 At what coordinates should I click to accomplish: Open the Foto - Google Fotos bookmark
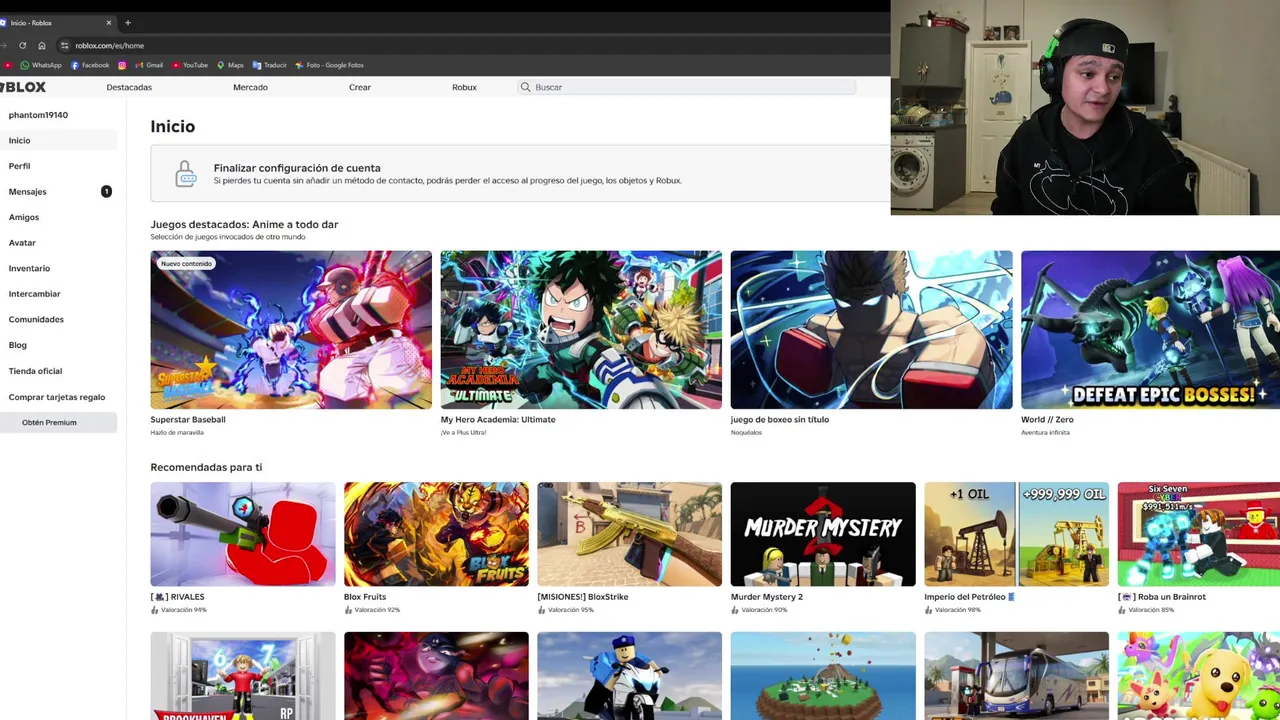(x=329, y=65)
